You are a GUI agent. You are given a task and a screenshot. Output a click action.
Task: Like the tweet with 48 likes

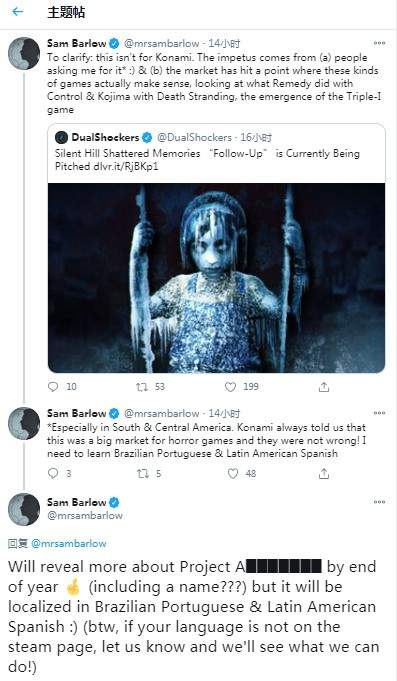pos(233,473)
